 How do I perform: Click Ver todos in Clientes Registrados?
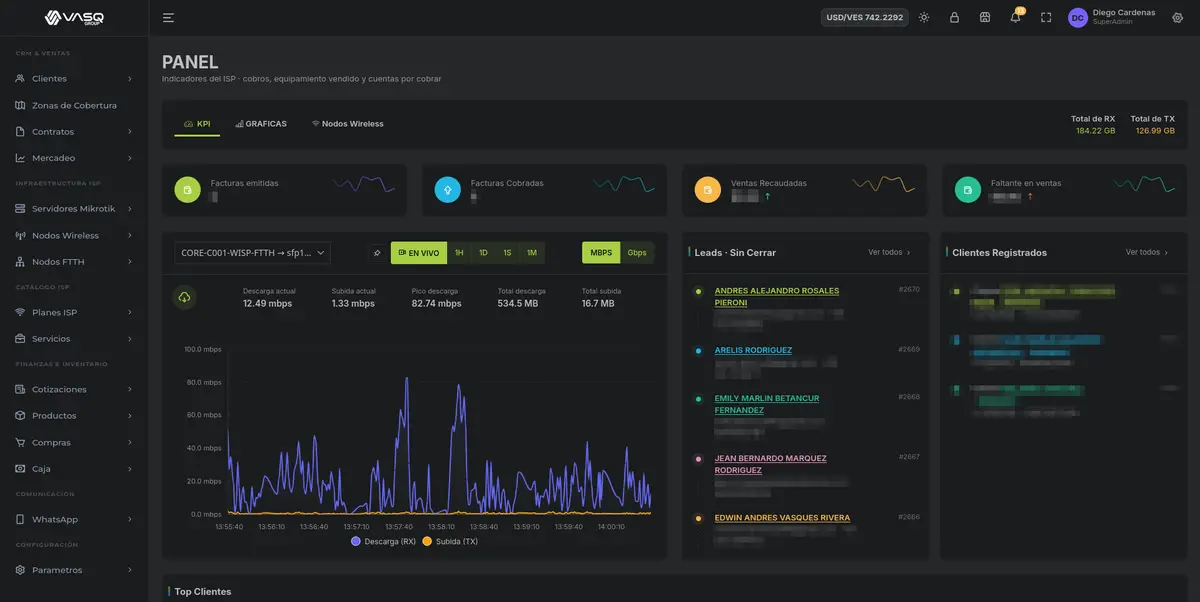click(x=1146, y=252)
